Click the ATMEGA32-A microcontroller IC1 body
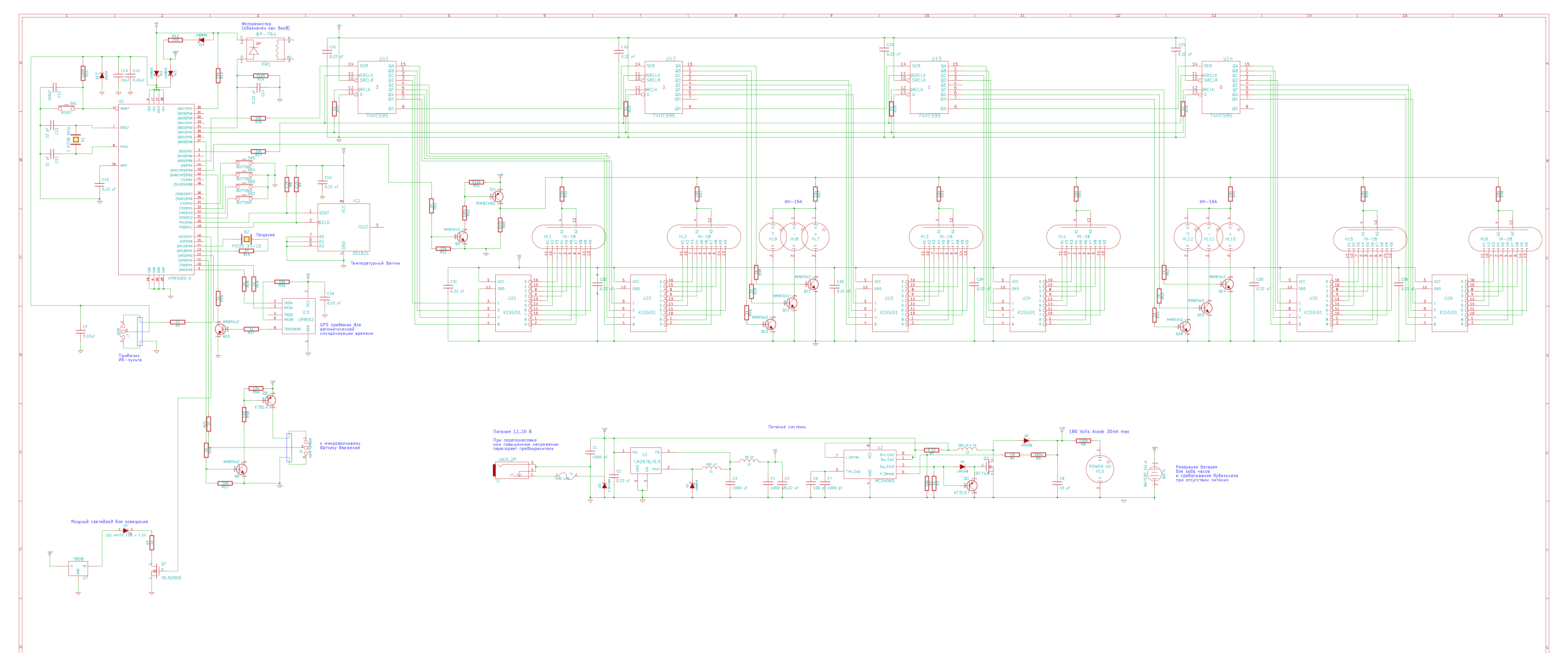 [156, 190]
